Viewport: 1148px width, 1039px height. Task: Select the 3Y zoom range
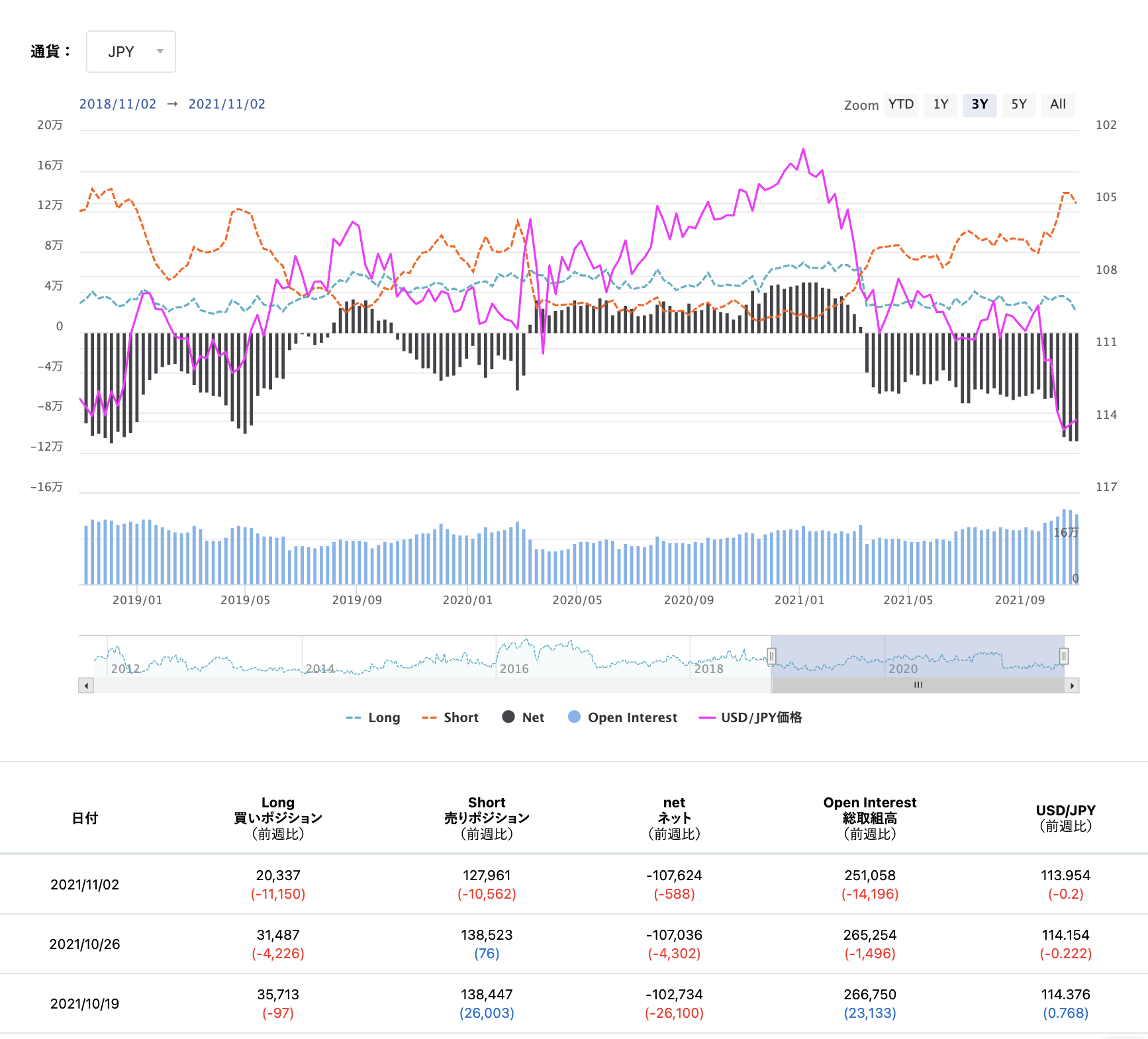tap(979, 105)
